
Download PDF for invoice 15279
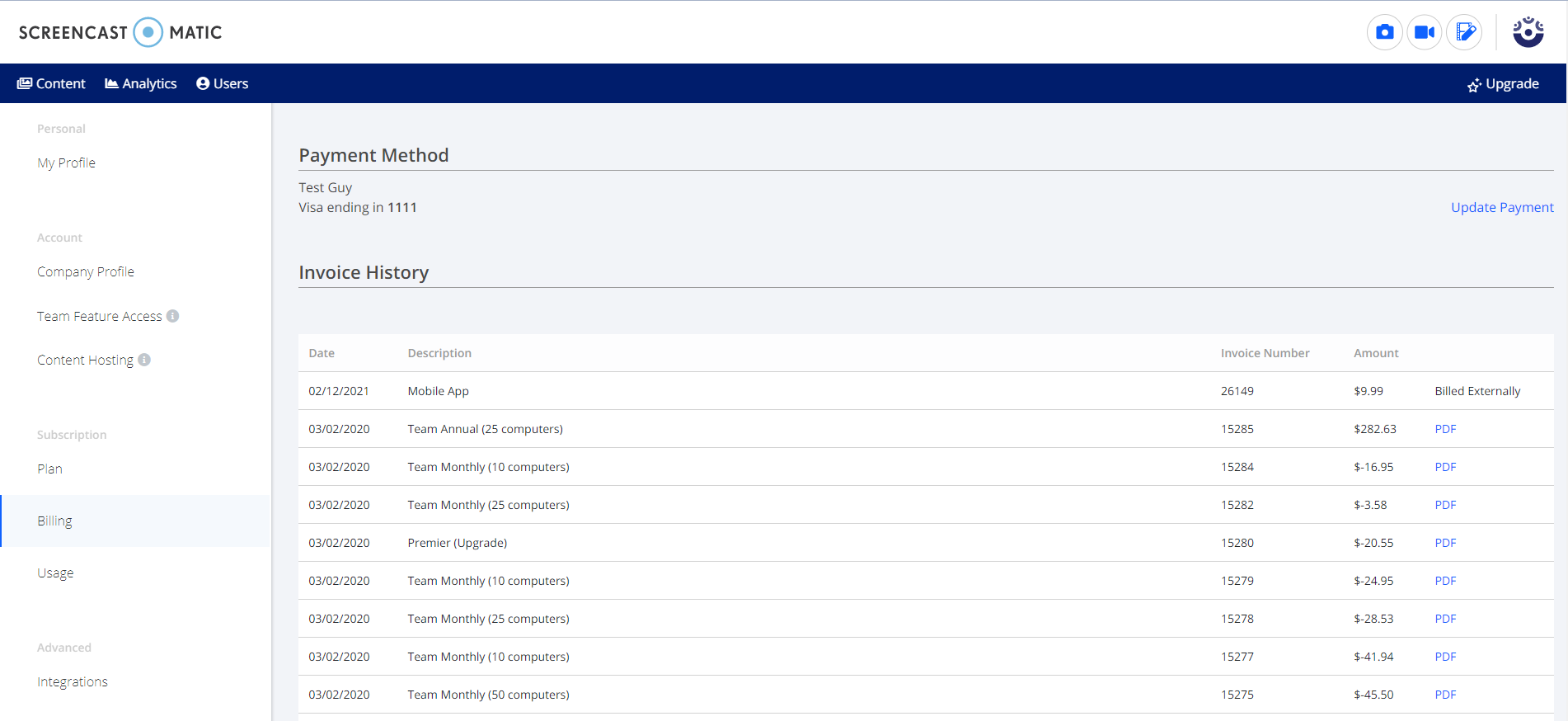1445,581
